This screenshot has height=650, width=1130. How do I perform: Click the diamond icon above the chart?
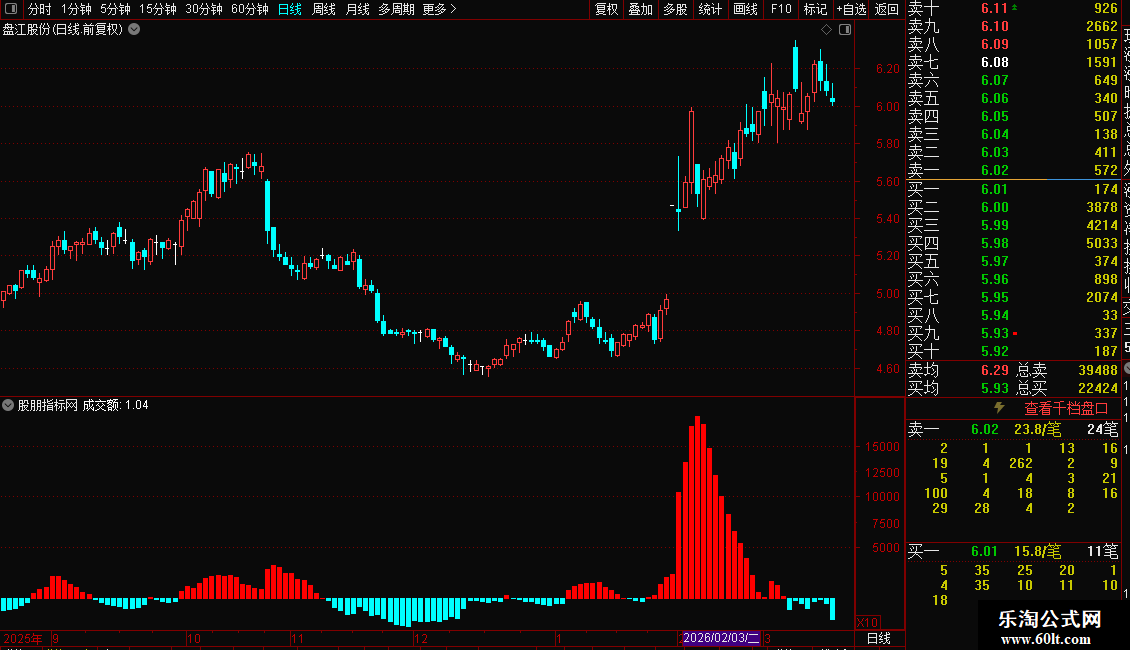coord(827,30)
